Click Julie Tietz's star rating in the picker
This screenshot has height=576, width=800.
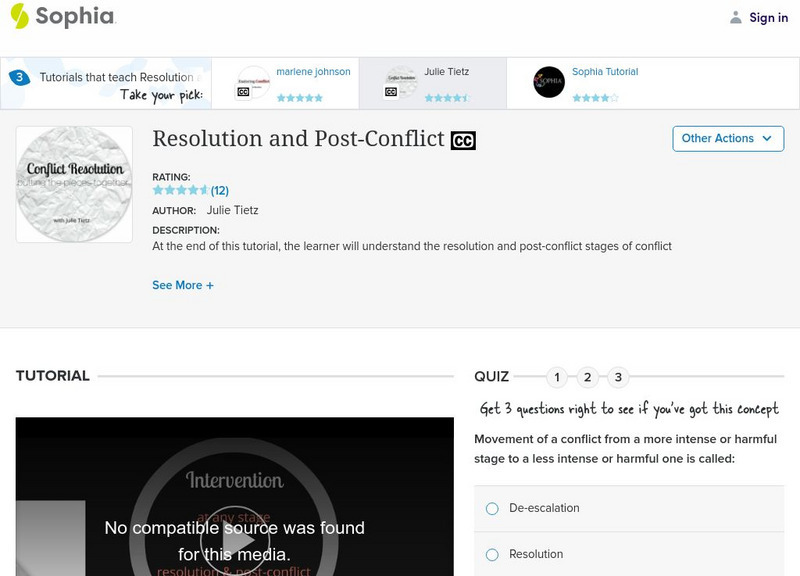click(447, 97)
